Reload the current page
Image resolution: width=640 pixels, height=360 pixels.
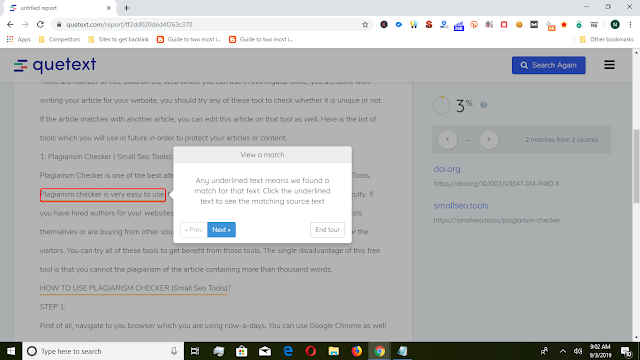(40, 24)
